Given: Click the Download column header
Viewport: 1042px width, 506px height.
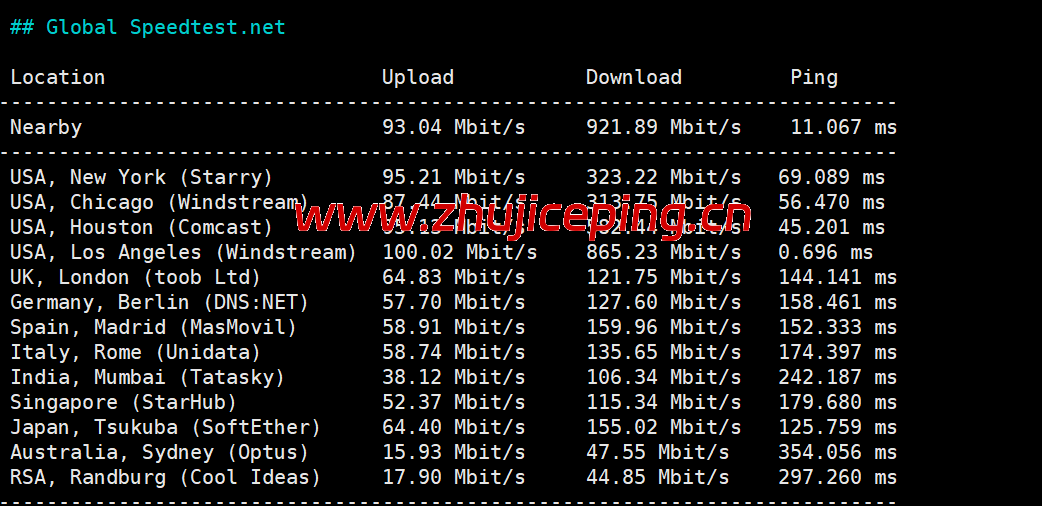Looking at the screenshot, I should (633, 77).
